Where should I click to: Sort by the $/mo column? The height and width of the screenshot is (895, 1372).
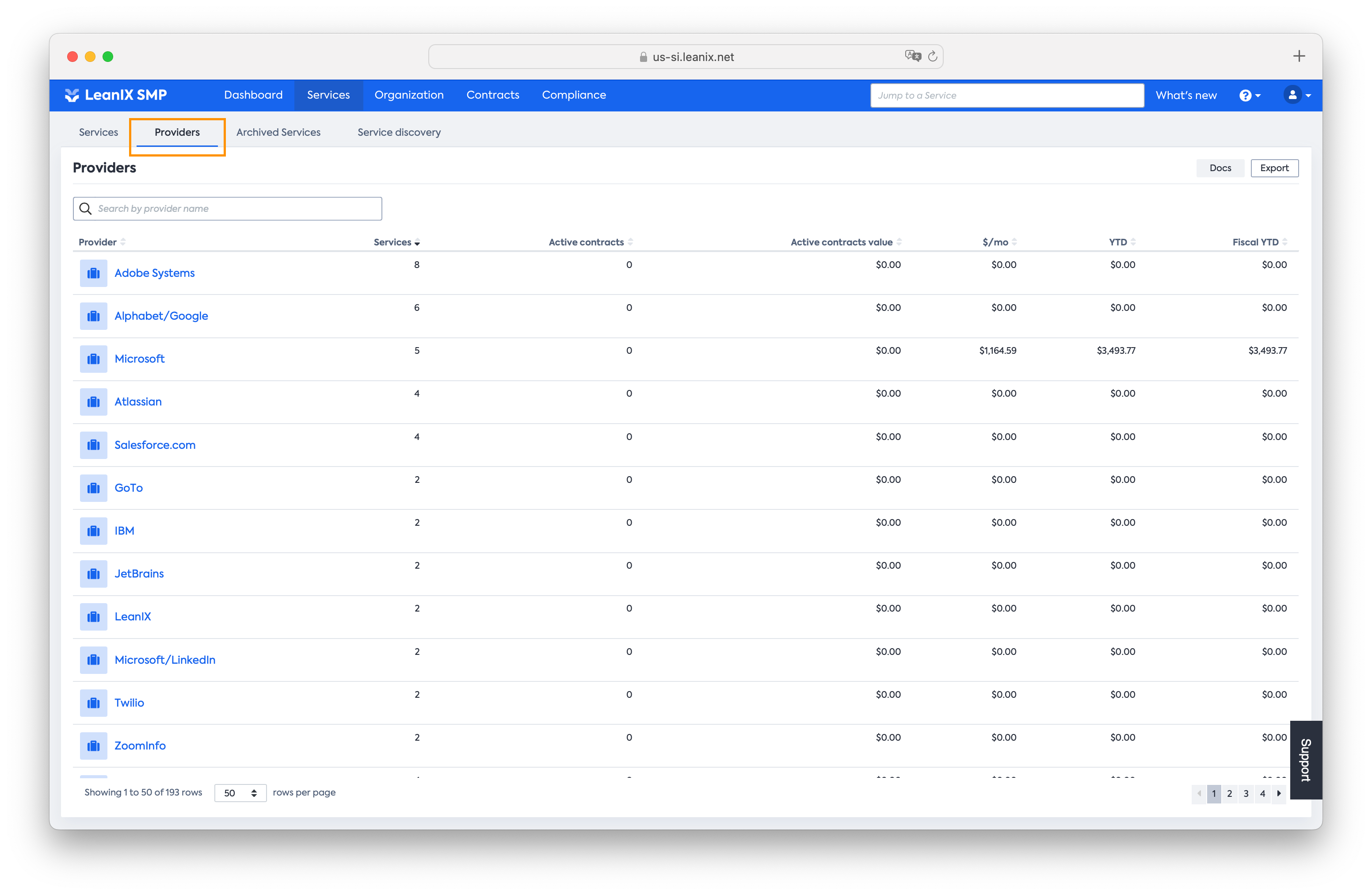click(999, 242)
